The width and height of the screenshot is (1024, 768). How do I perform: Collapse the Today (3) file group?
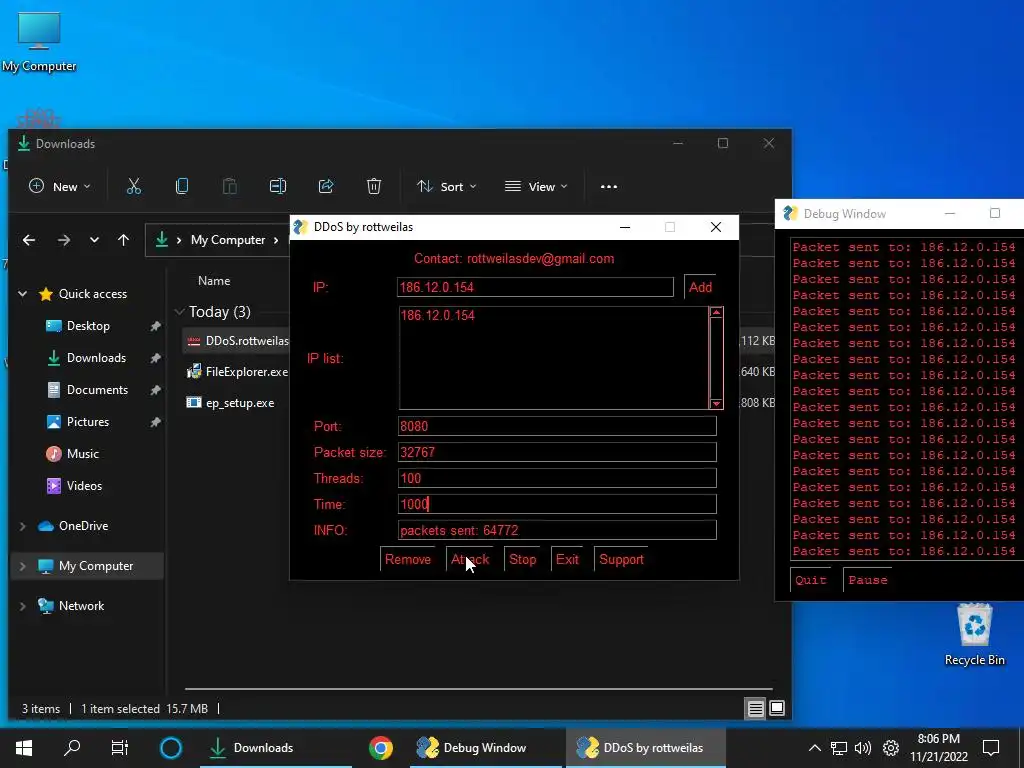[180, 312]
